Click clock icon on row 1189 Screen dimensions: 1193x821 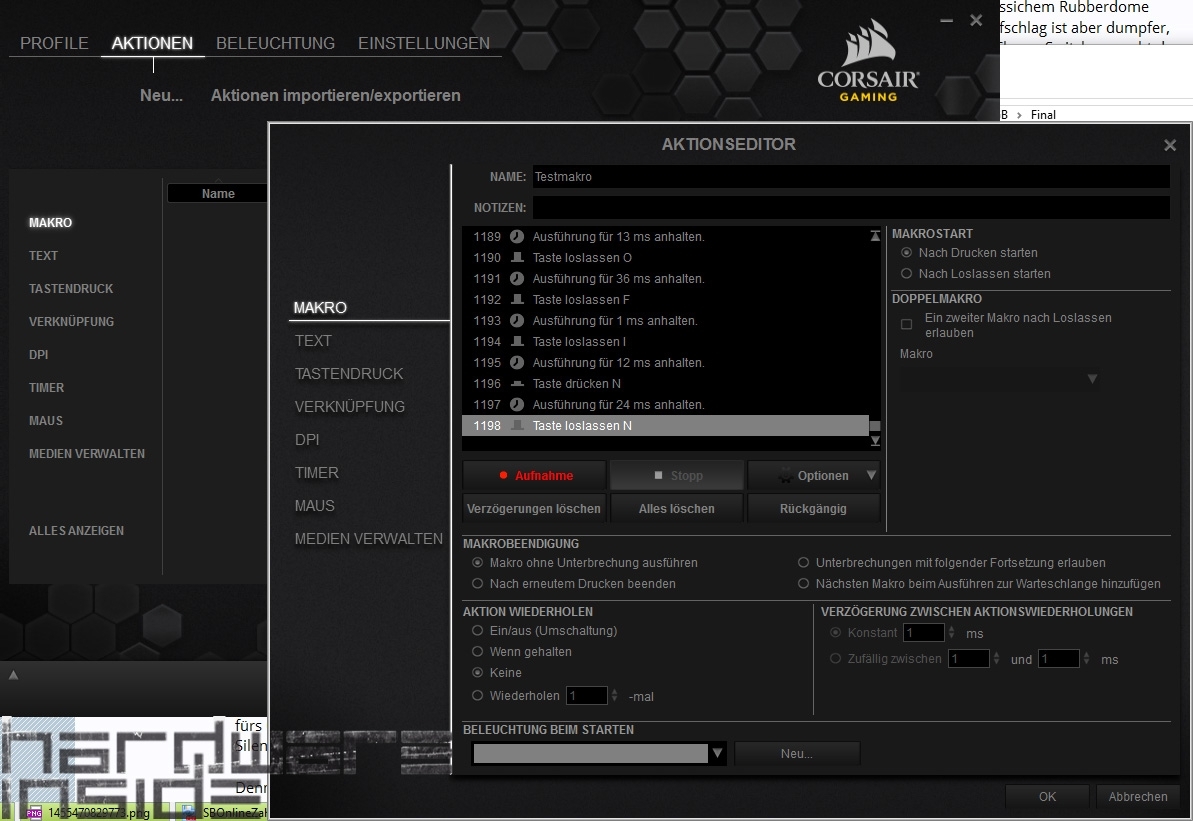pyautogui.click(x=517, y=237)
